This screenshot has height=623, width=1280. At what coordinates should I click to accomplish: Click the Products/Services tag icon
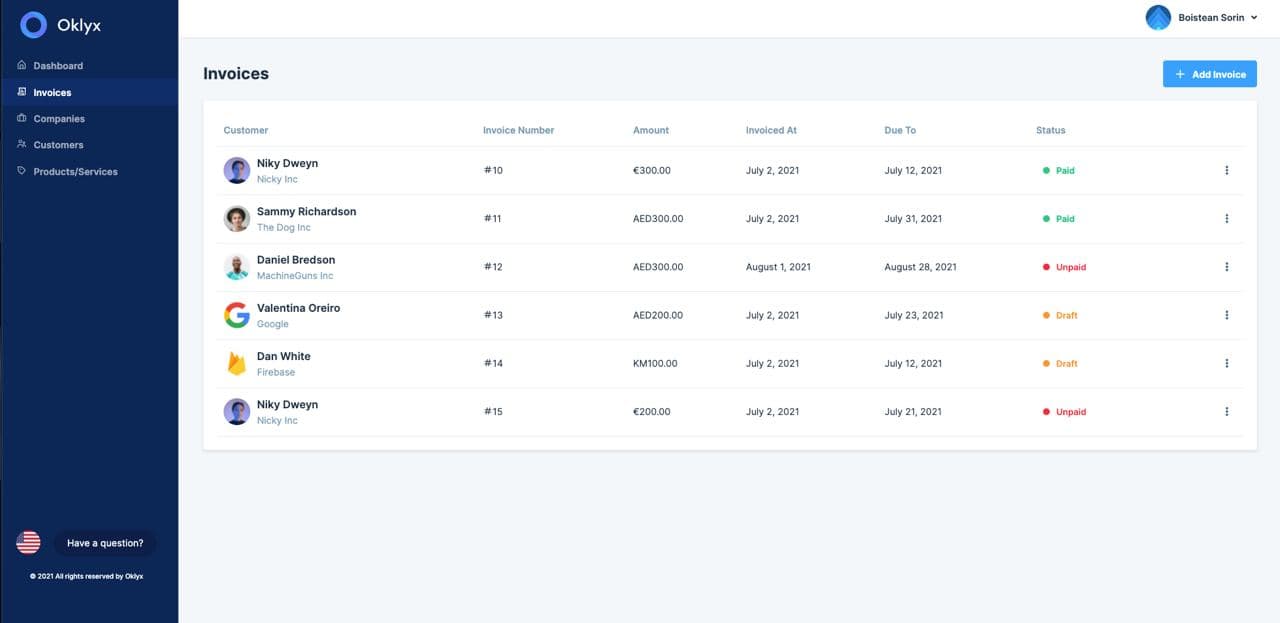coord(22,171)
